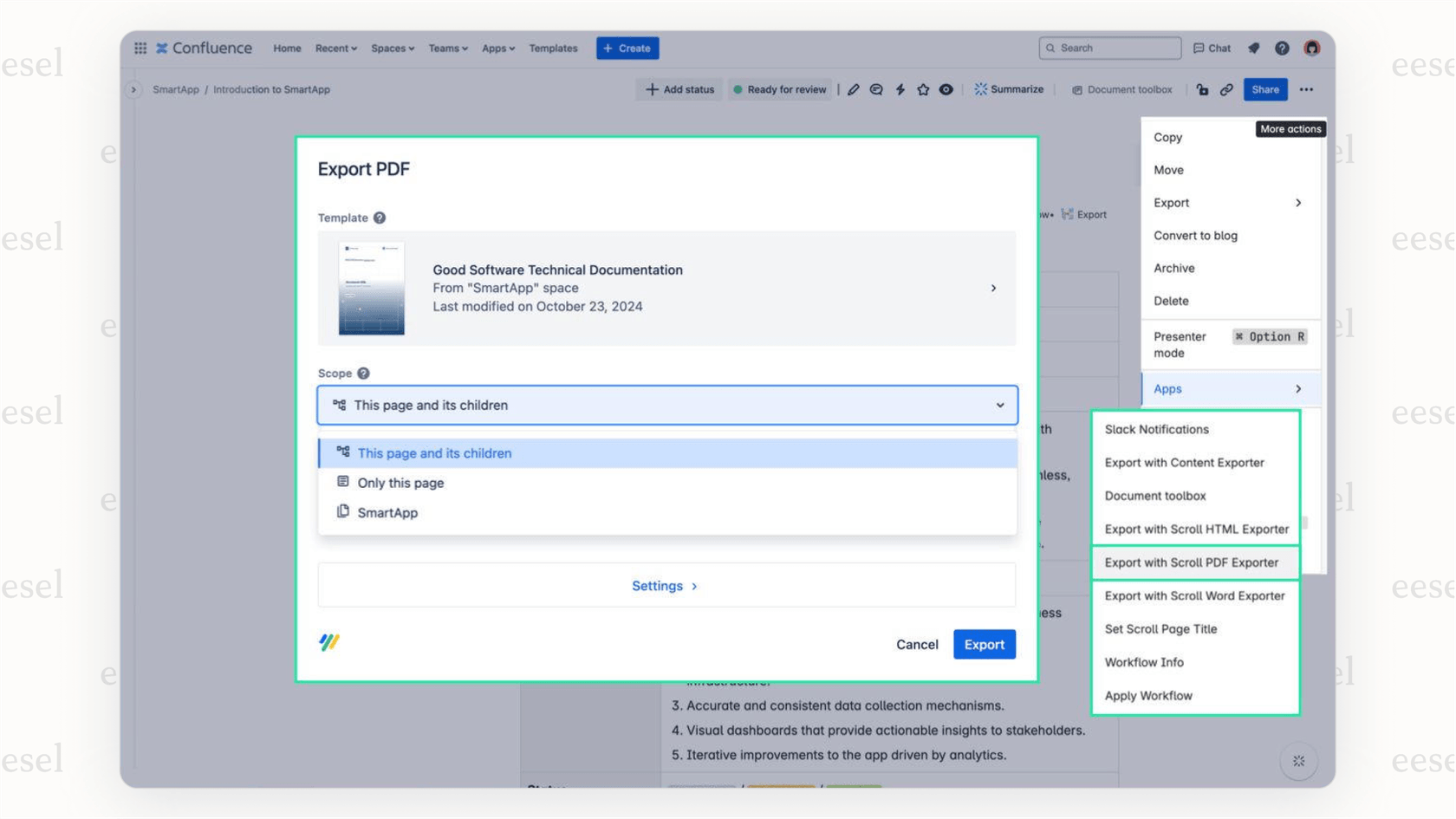Image resolution: width=1456 pixels, height=819 pixels.
Task: Open the Help question mark icon
Action: click(x=1282, y=48)
